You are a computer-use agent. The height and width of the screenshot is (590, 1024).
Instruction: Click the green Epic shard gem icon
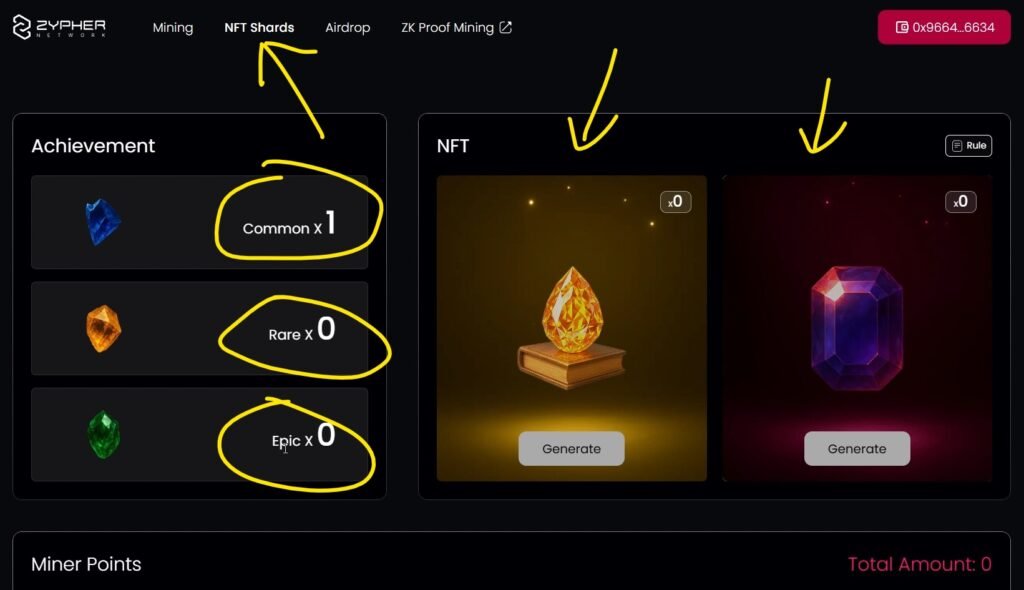coord(103,434)
